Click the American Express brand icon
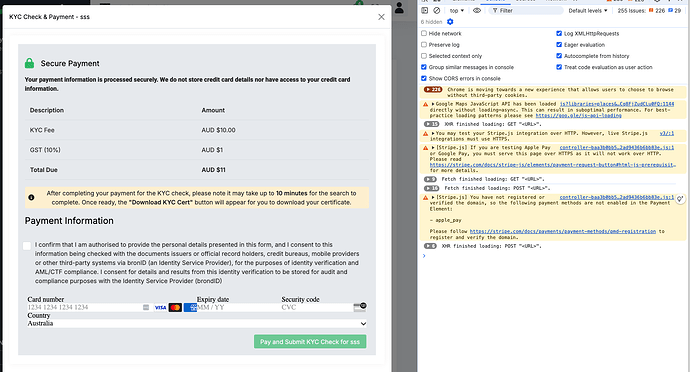 tap(190, 307)
